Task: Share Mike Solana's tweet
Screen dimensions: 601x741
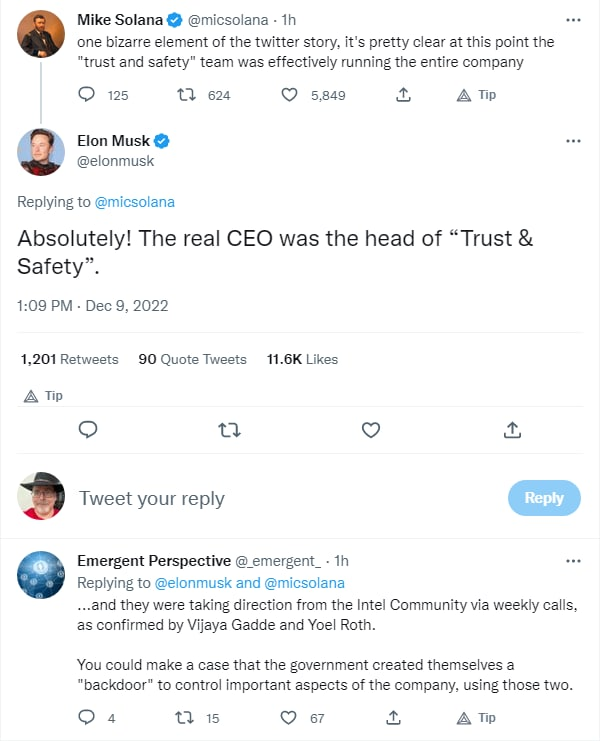Action: coord(403,95)
